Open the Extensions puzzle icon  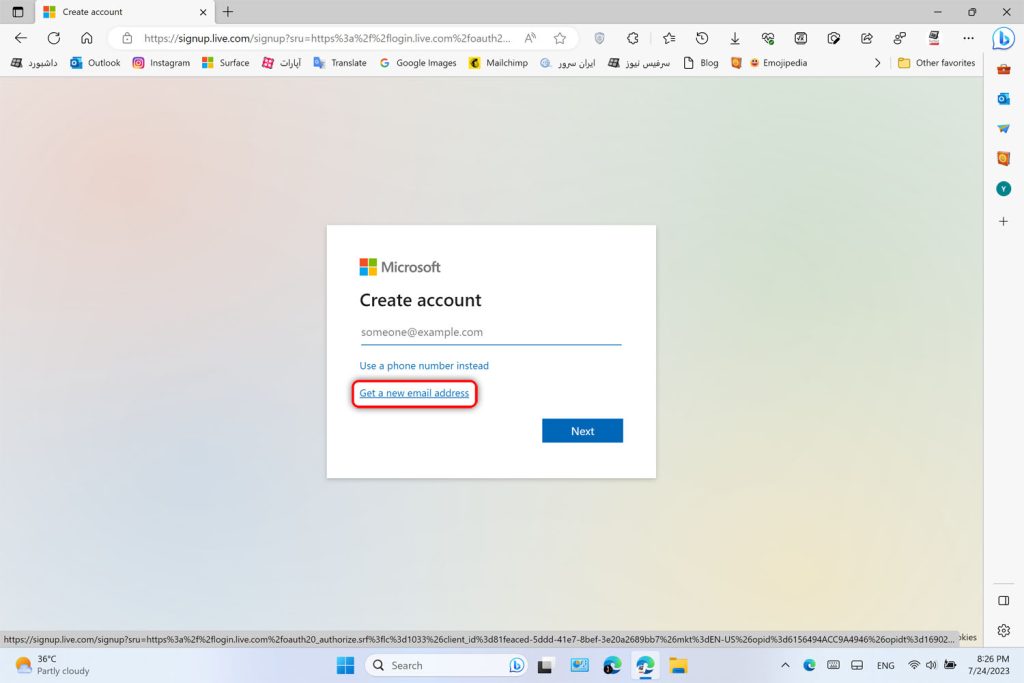point(633,38)
